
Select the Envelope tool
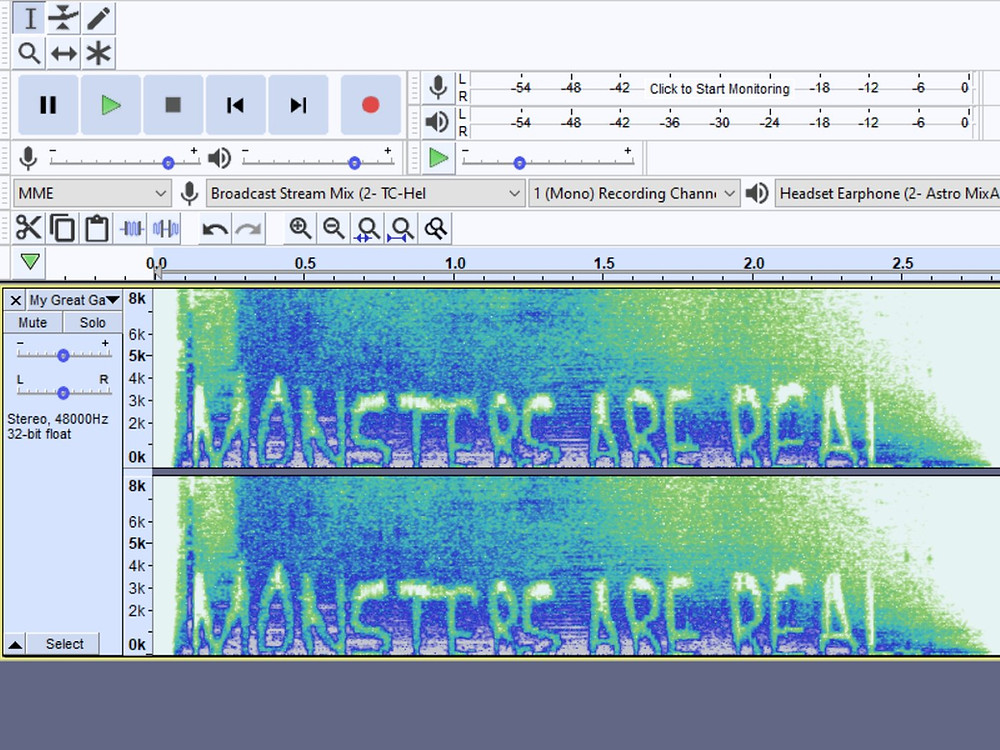pyautogui.click(x=64, y=18)
